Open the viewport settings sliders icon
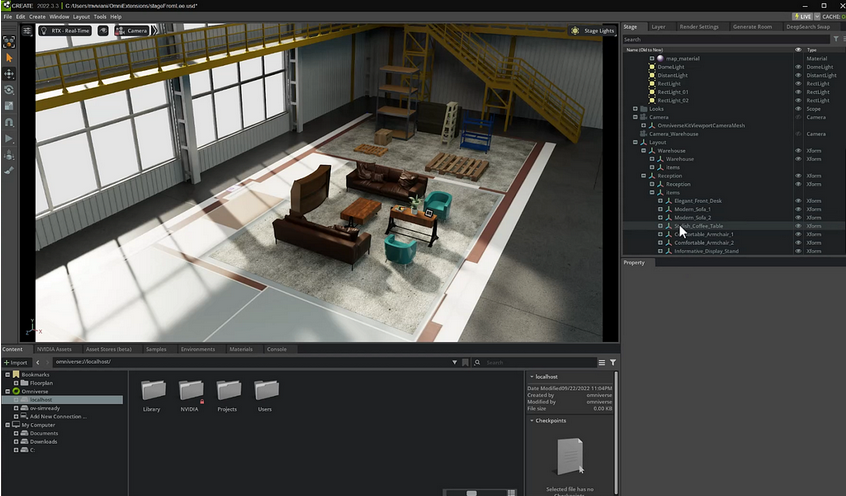Screen dimensions: 846x496 tap(27, 31)
